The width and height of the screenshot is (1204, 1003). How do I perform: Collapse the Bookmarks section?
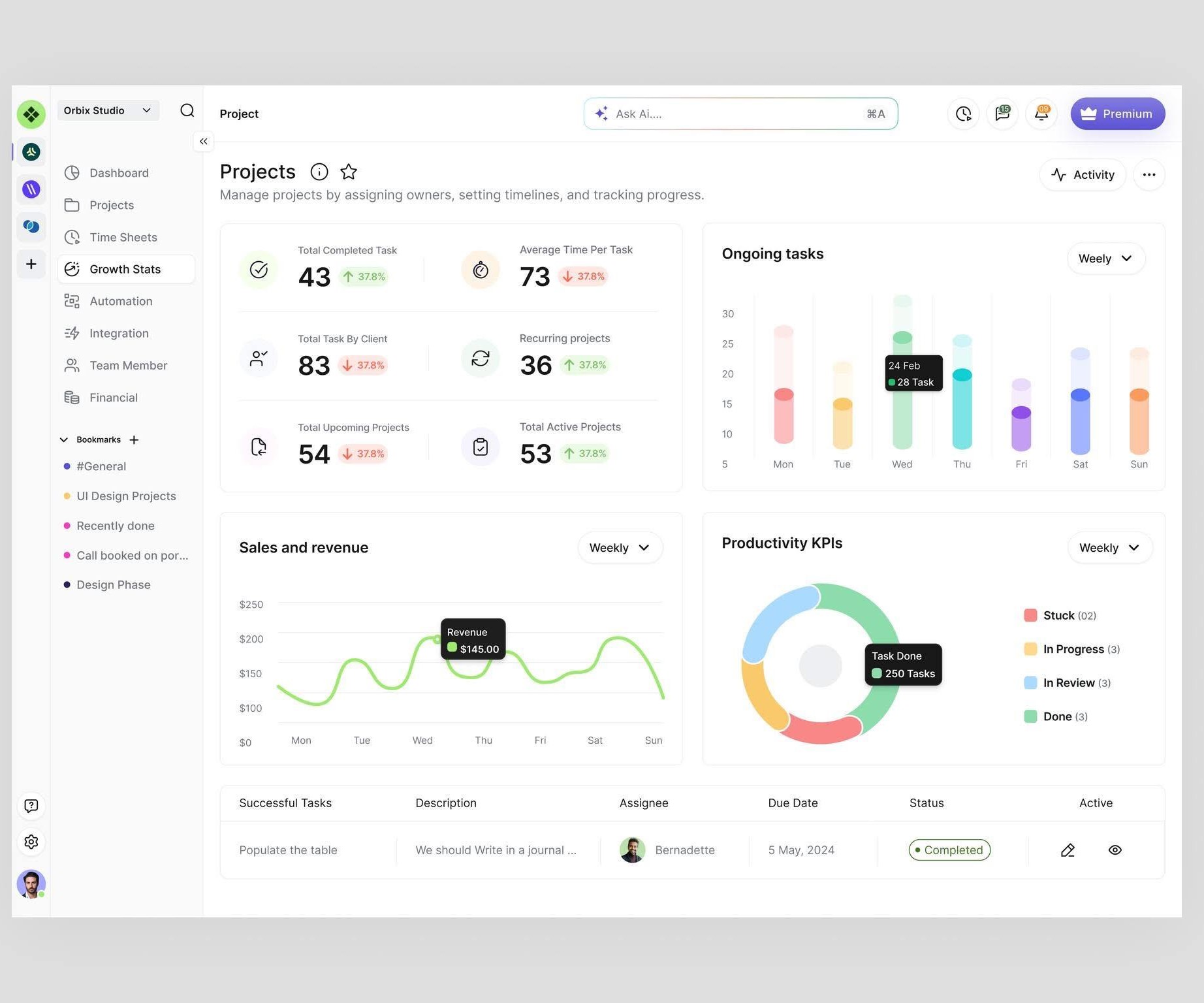pyautogui.click(x=64, y=439)
